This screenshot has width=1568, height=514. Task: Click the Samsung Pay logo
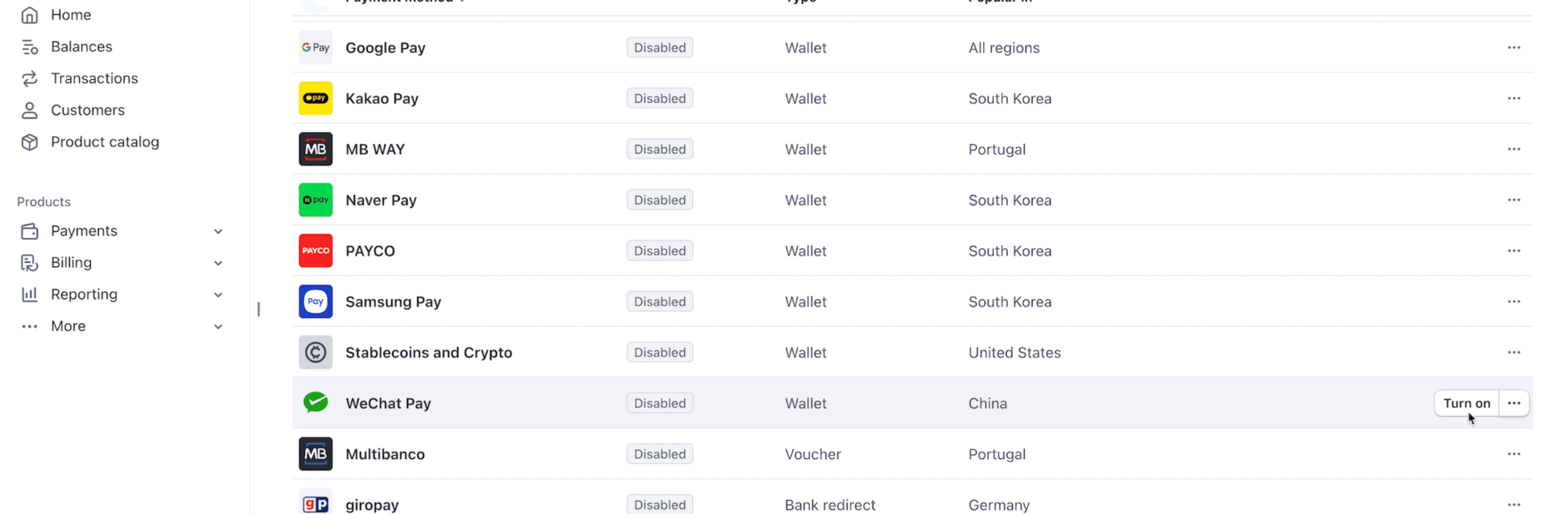tap(315, 301)
